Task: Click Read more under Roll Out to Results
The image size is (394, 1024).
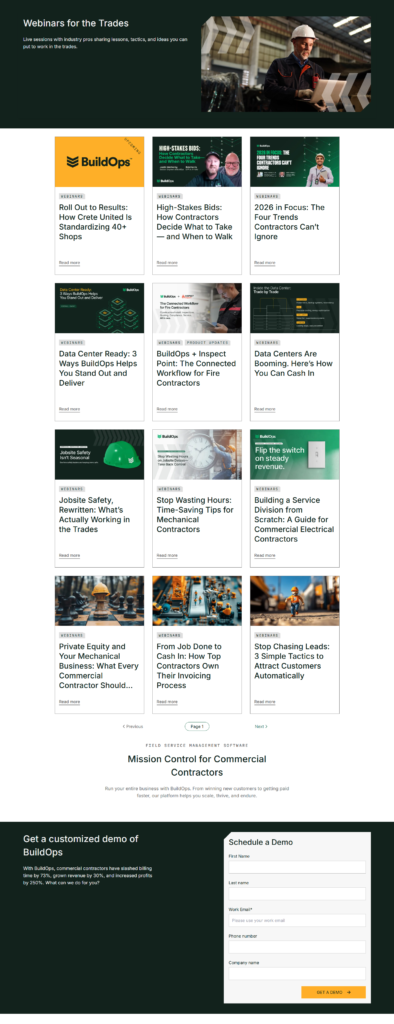Action: point(69,263)
